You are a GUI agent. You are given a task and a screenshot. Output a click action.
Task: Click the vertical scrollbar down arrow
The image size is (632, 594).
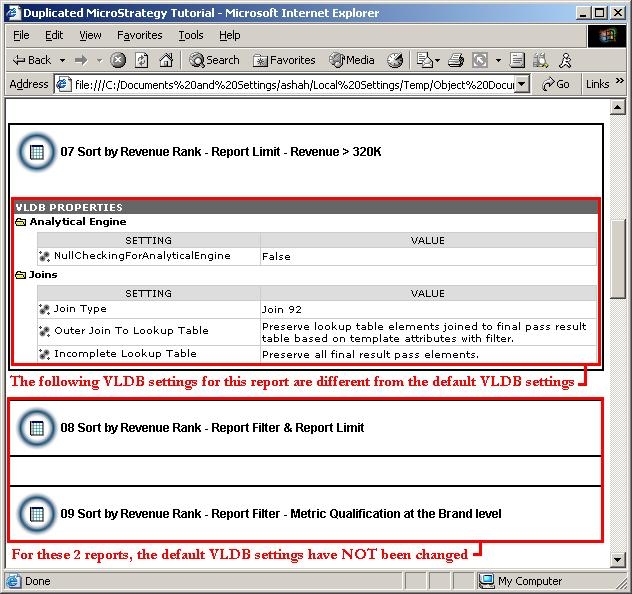(x=617, y=559)
